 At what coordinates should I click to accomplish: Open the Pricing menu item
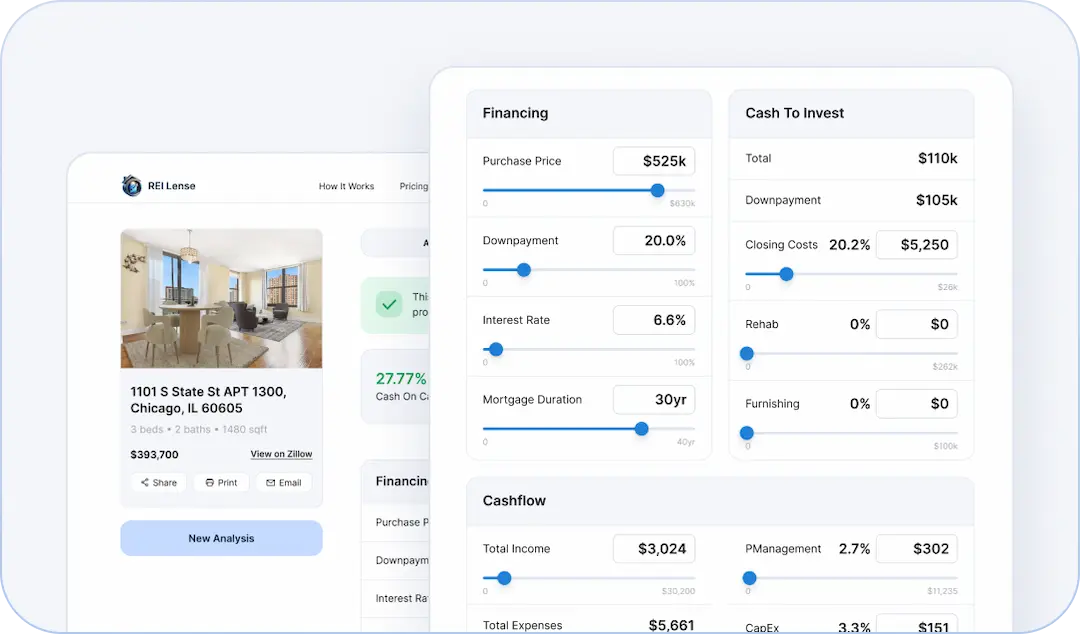coord(413,187)
